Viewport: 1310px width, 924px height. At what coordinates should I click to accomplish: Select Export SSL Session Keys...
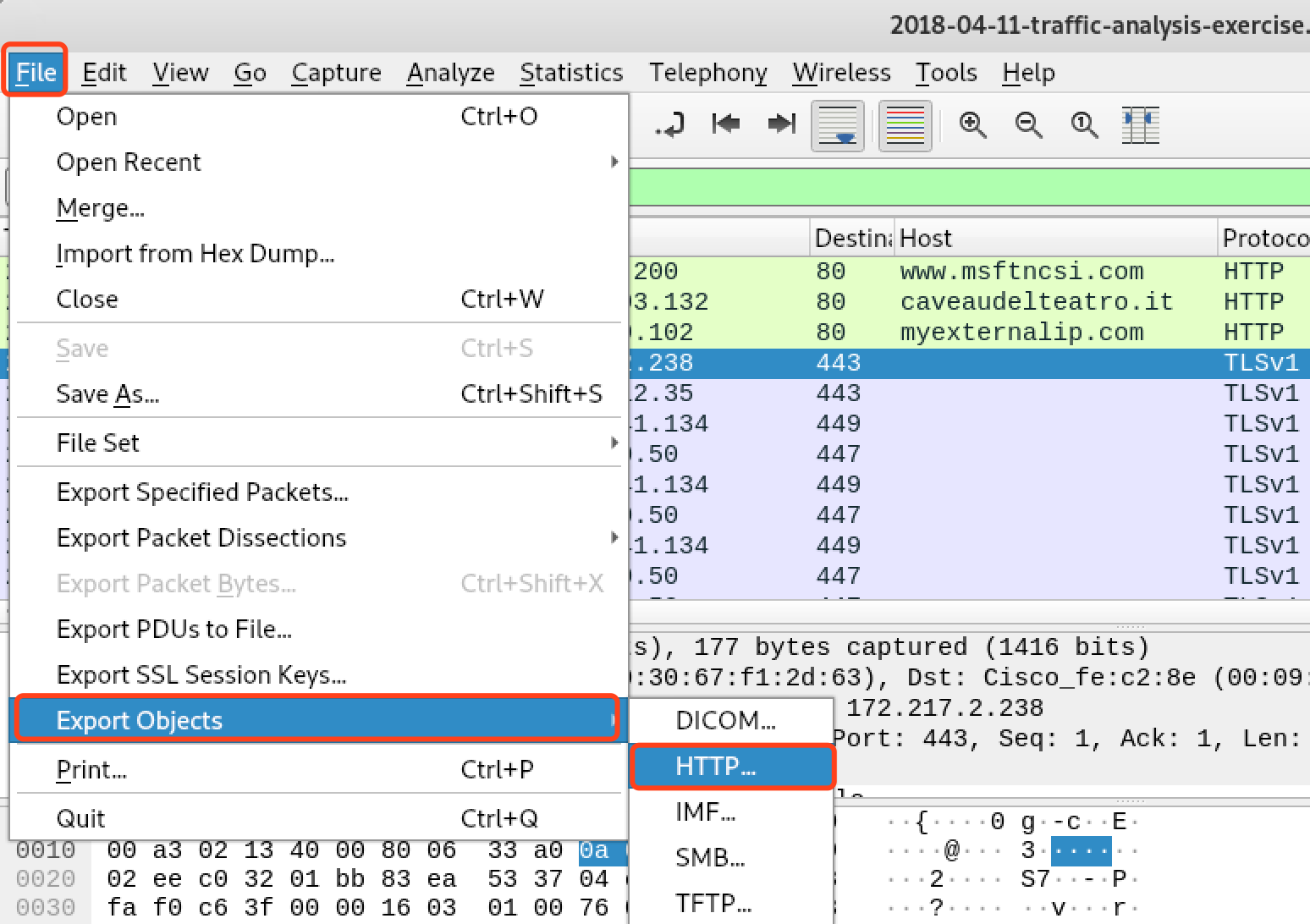click(319, 674)
